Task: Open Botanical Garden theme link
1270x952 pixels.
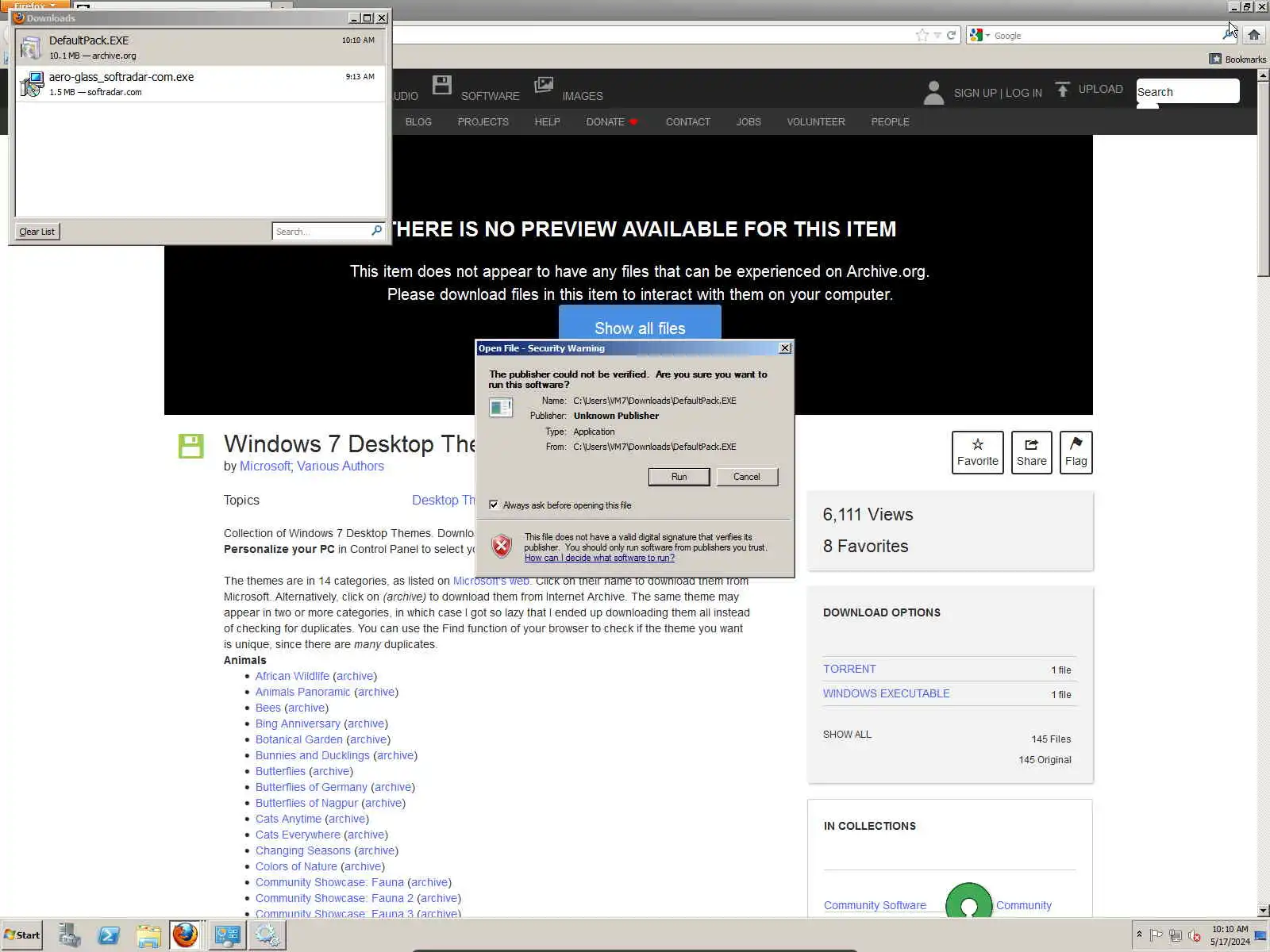Action: [x=299, y=739]
